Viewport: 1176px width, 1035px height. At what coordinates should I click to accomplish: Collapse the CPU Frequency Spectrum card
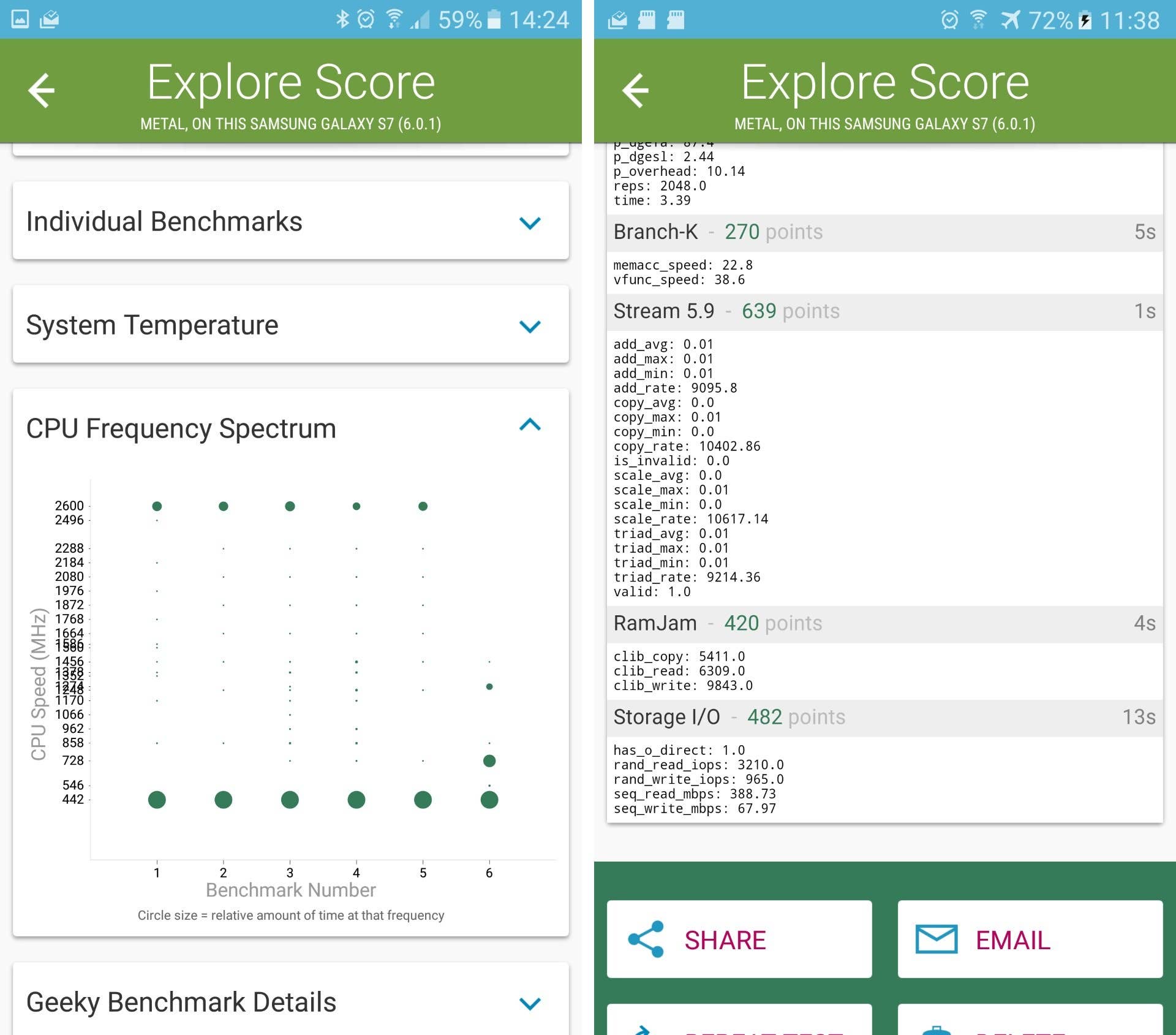coord(530,425)
